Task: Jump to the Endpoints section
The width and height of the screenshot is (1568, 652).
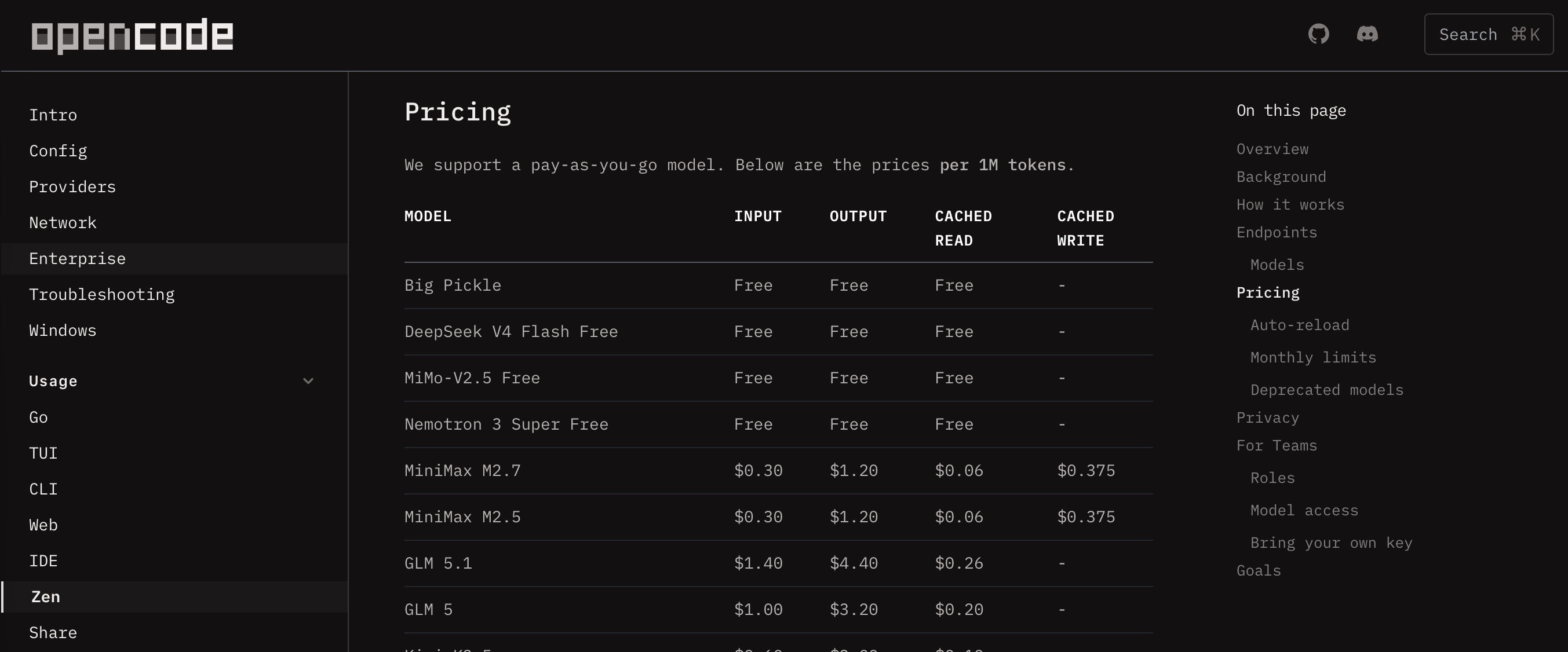Action: pos(1277,232)
